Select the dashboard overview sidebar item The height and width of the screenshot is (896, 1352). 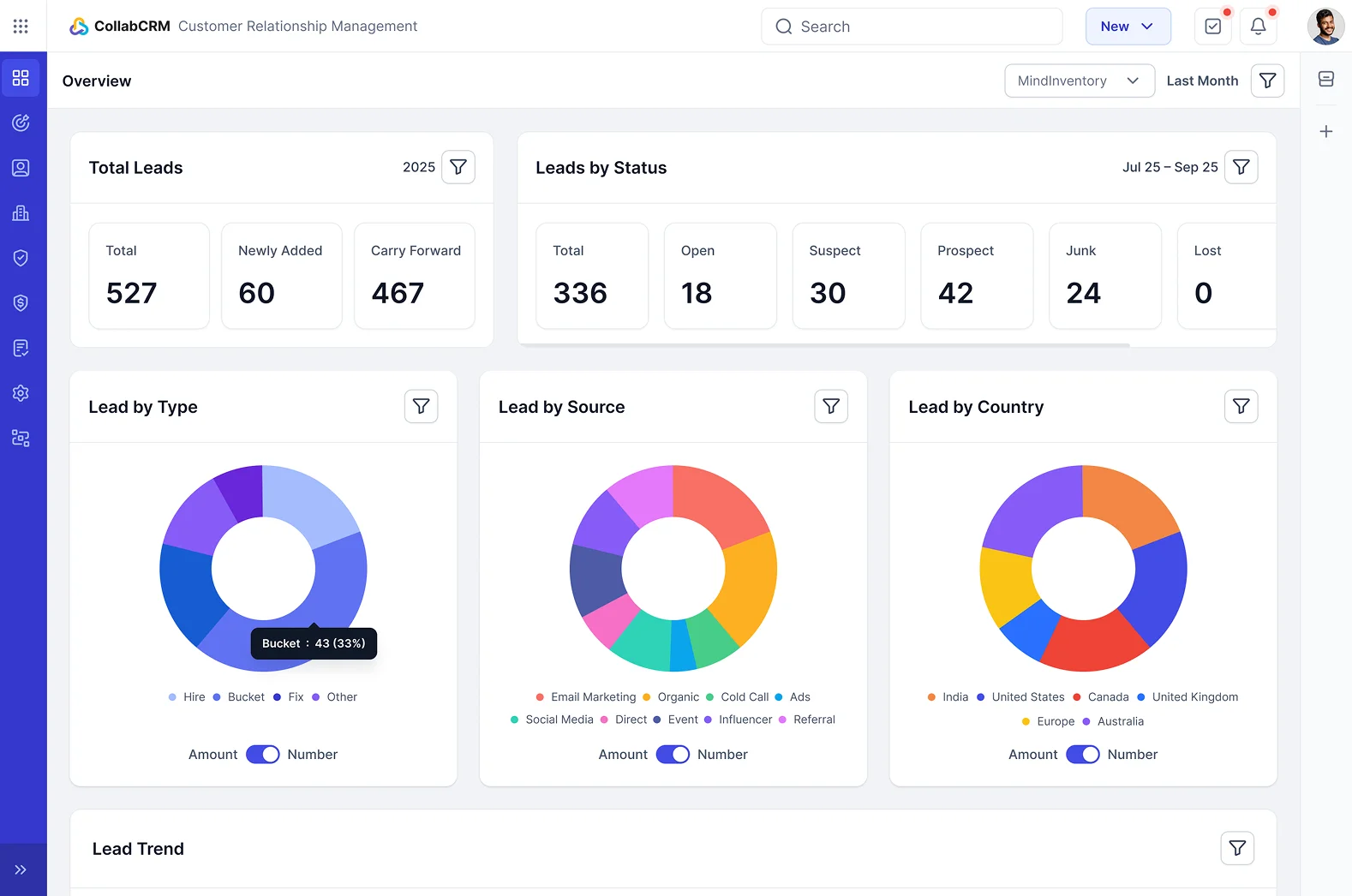21,78
